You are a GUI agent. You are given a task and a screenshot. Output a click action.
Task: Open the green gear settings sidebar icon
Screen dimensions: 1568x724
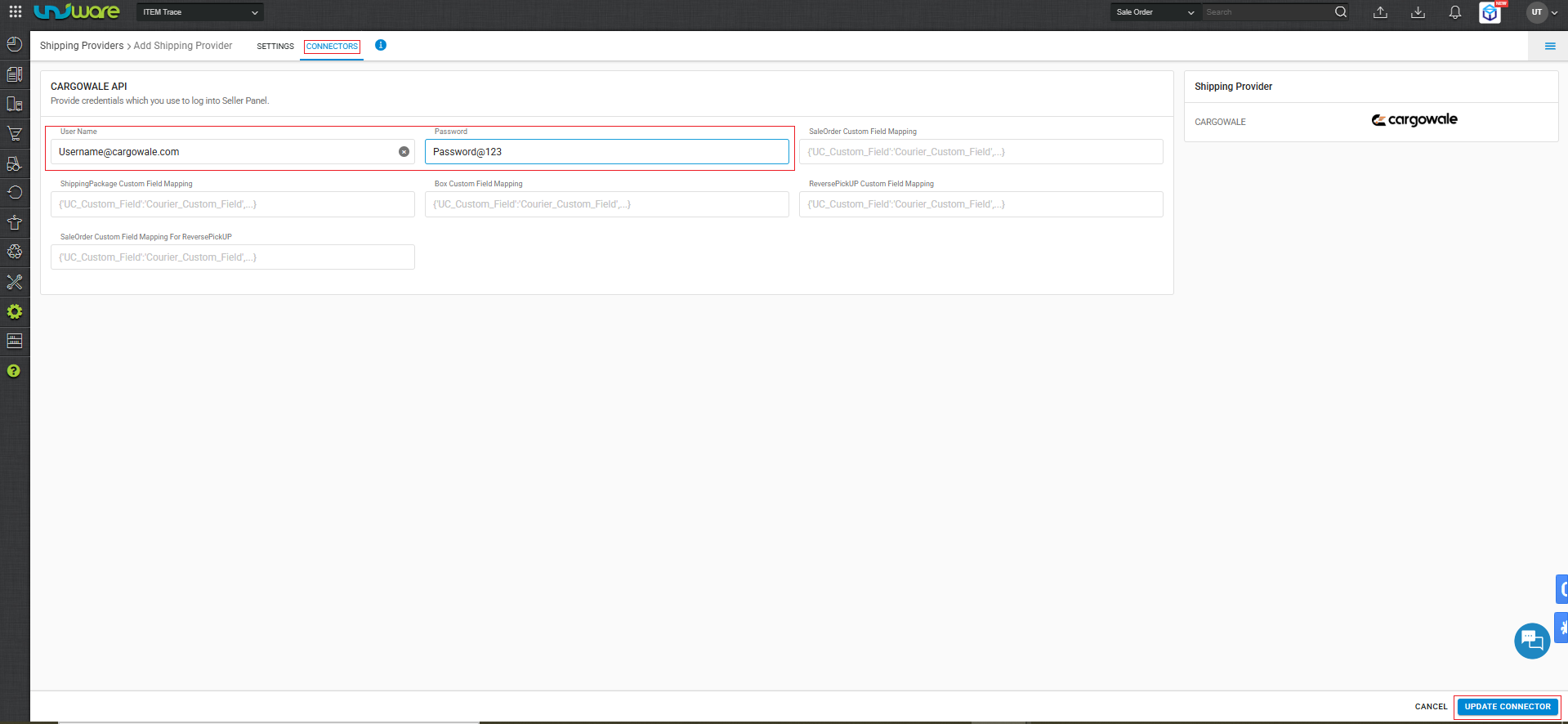15,311
